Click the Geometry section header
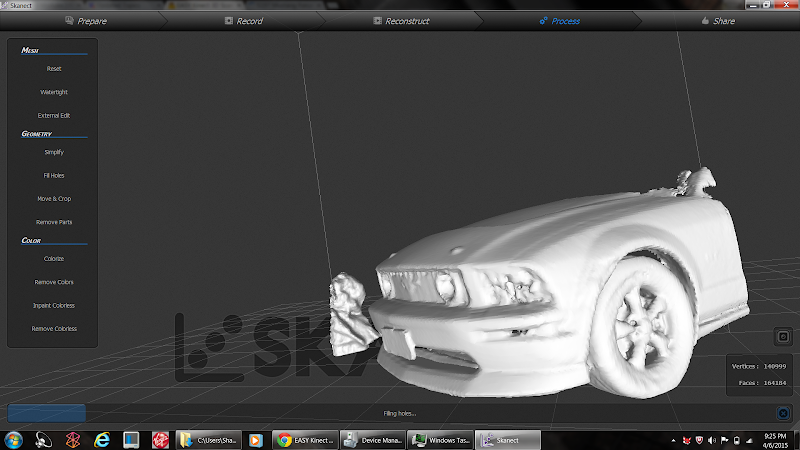The image size is (800, 450). point(36,134)
